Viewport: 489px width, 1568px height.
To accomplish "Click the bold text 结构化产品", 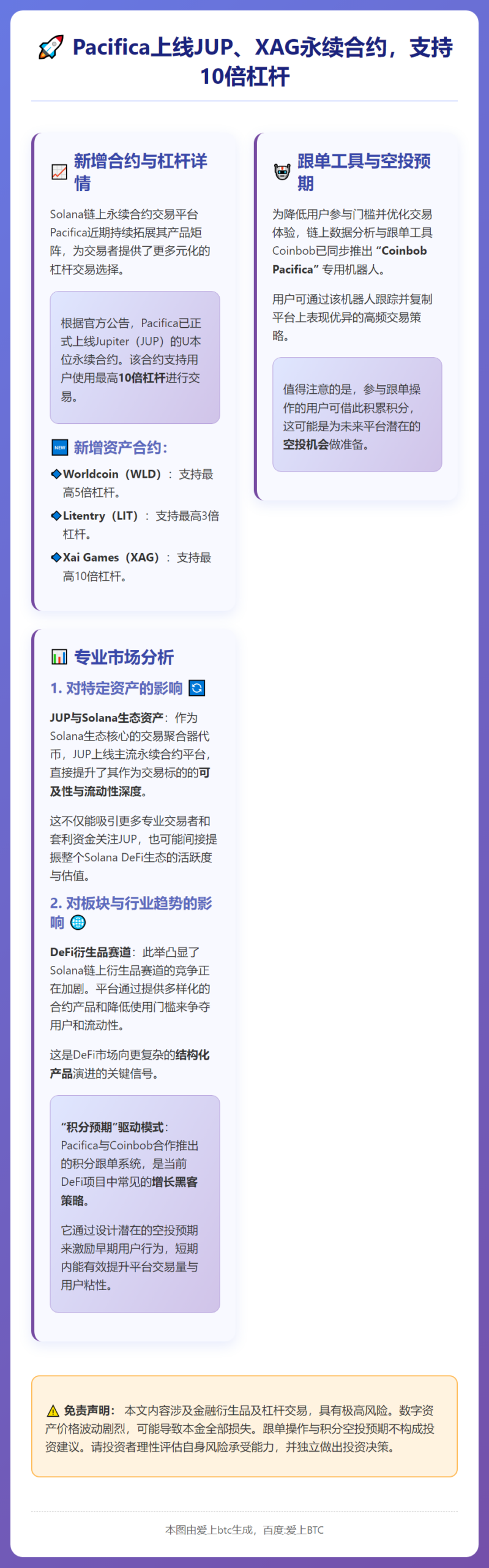I will (130, 1064).
